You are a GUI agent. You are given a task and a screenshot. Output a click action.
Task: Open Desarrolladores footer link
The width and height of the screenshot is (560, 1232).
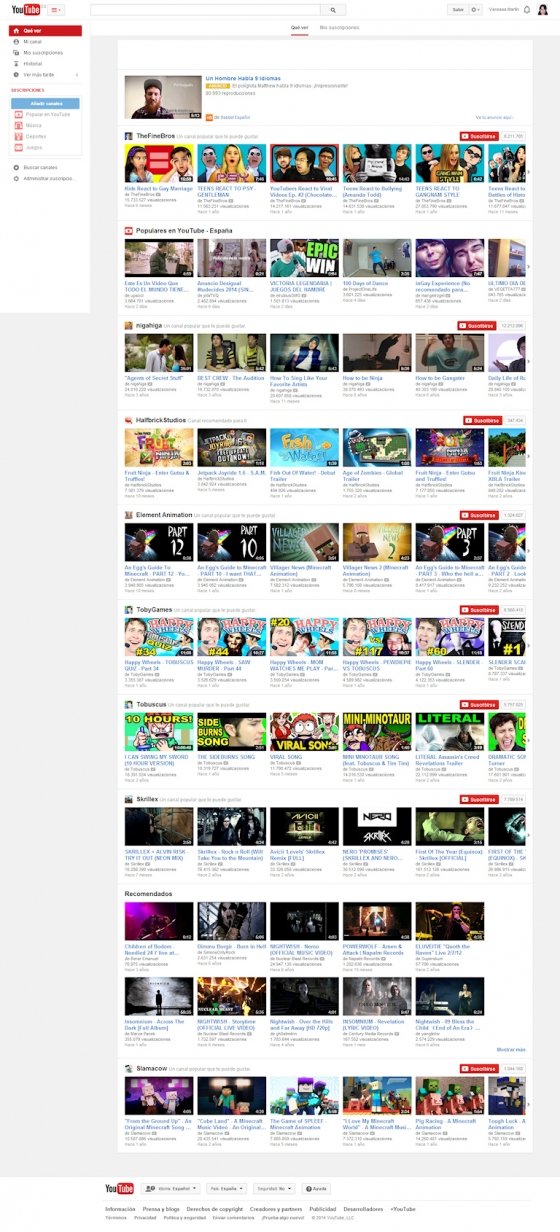362,1208
